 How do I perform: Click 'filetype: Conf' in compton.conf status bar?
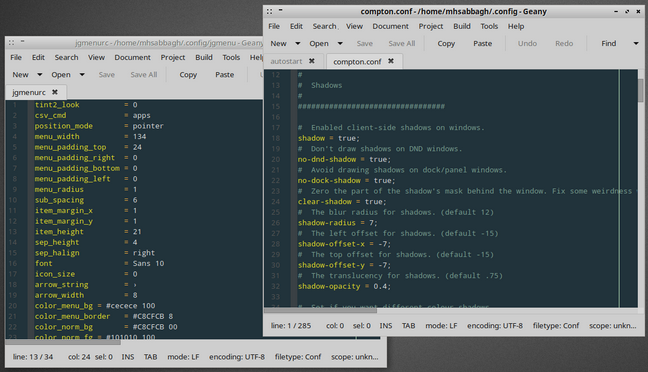556,326
